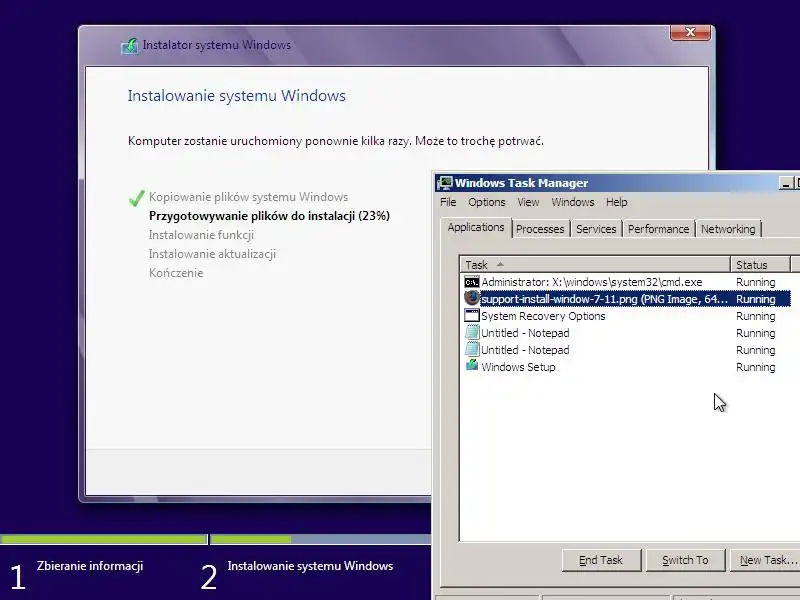
Task: Click the System Recovery Options window icon
Action: coord(471,315)
